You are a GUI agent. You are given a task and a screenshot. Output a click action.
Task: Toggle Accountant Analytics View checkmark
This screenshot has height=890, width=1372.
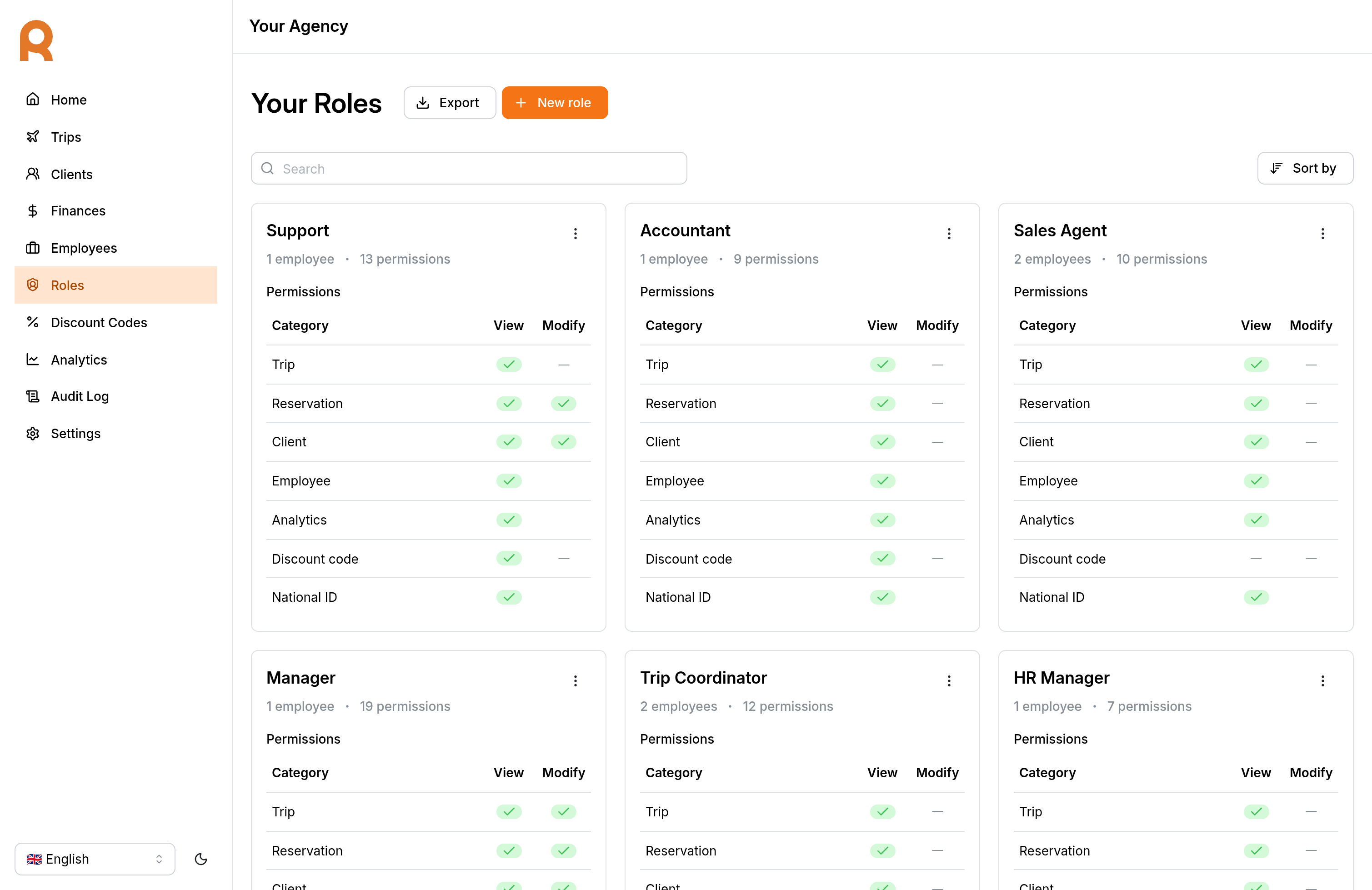point(882,520)
